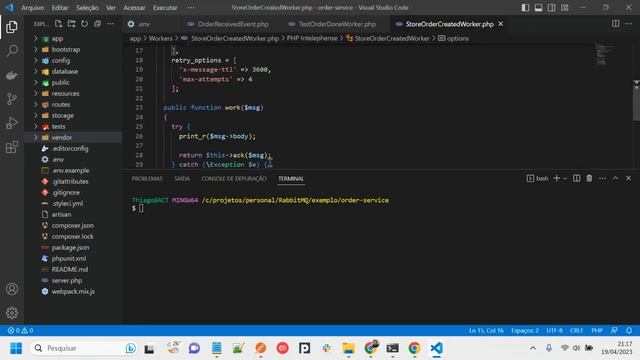Screen dimensions: 640x360
Task: Open the Editar menu
Action: point(60,8)
